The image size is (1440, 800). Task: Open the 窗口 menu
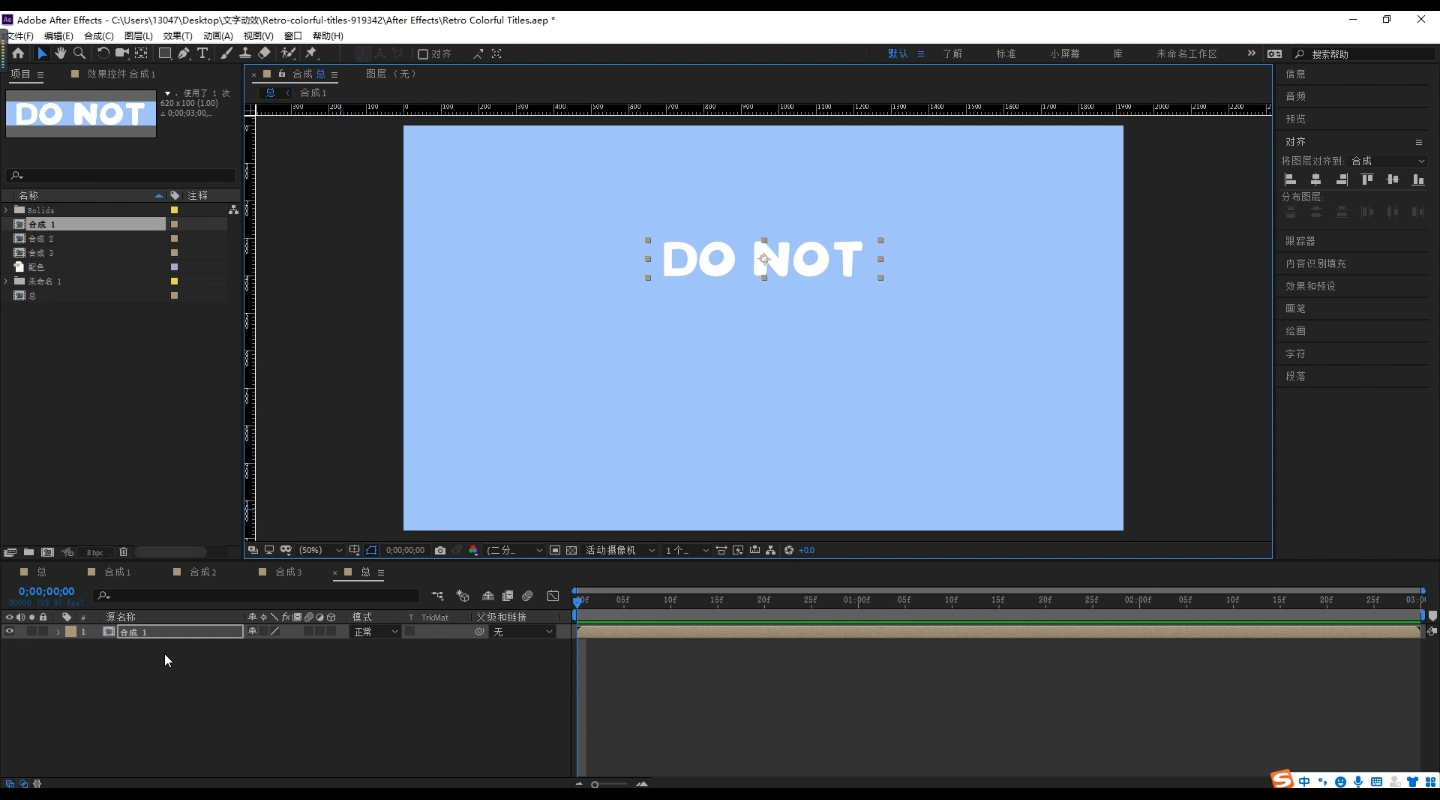[x=293, y=36]
